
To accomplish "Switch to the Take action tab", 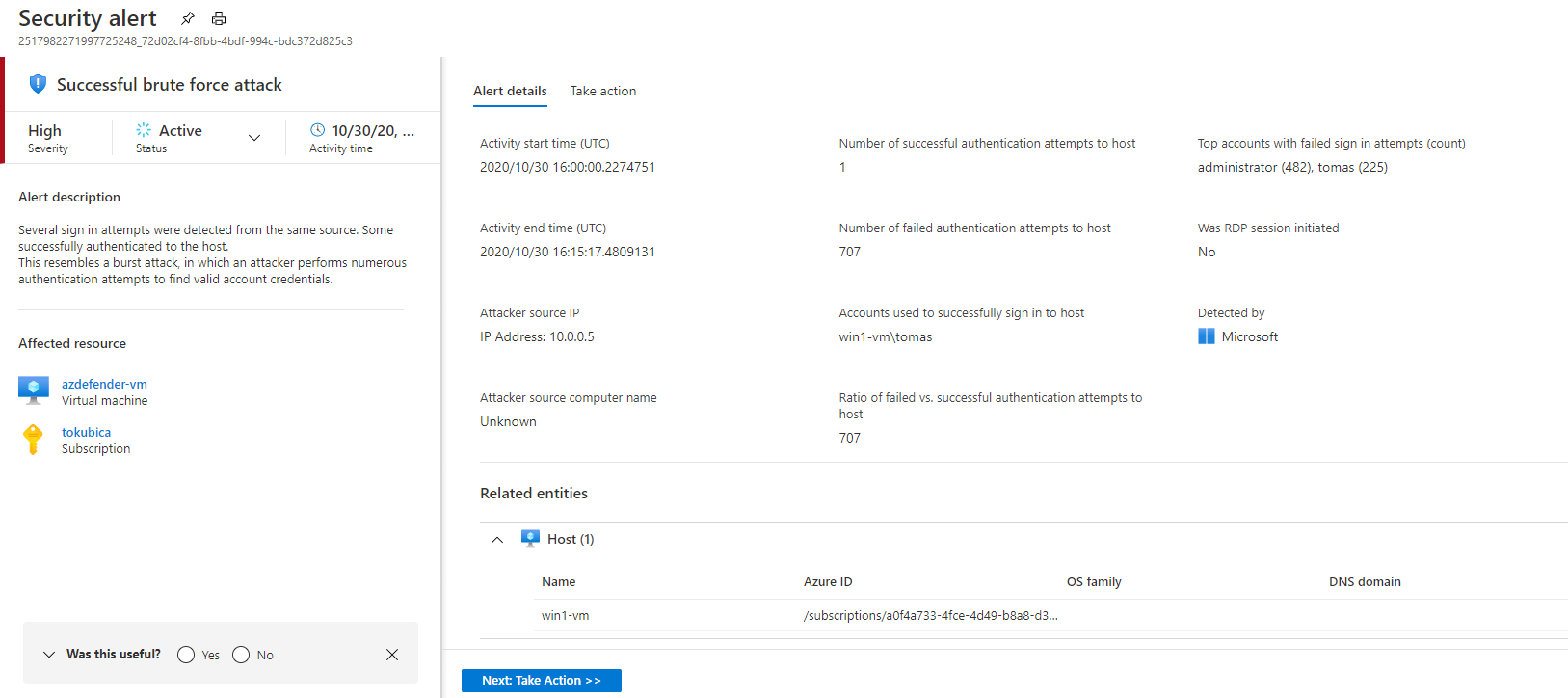I will coord(602,91).
